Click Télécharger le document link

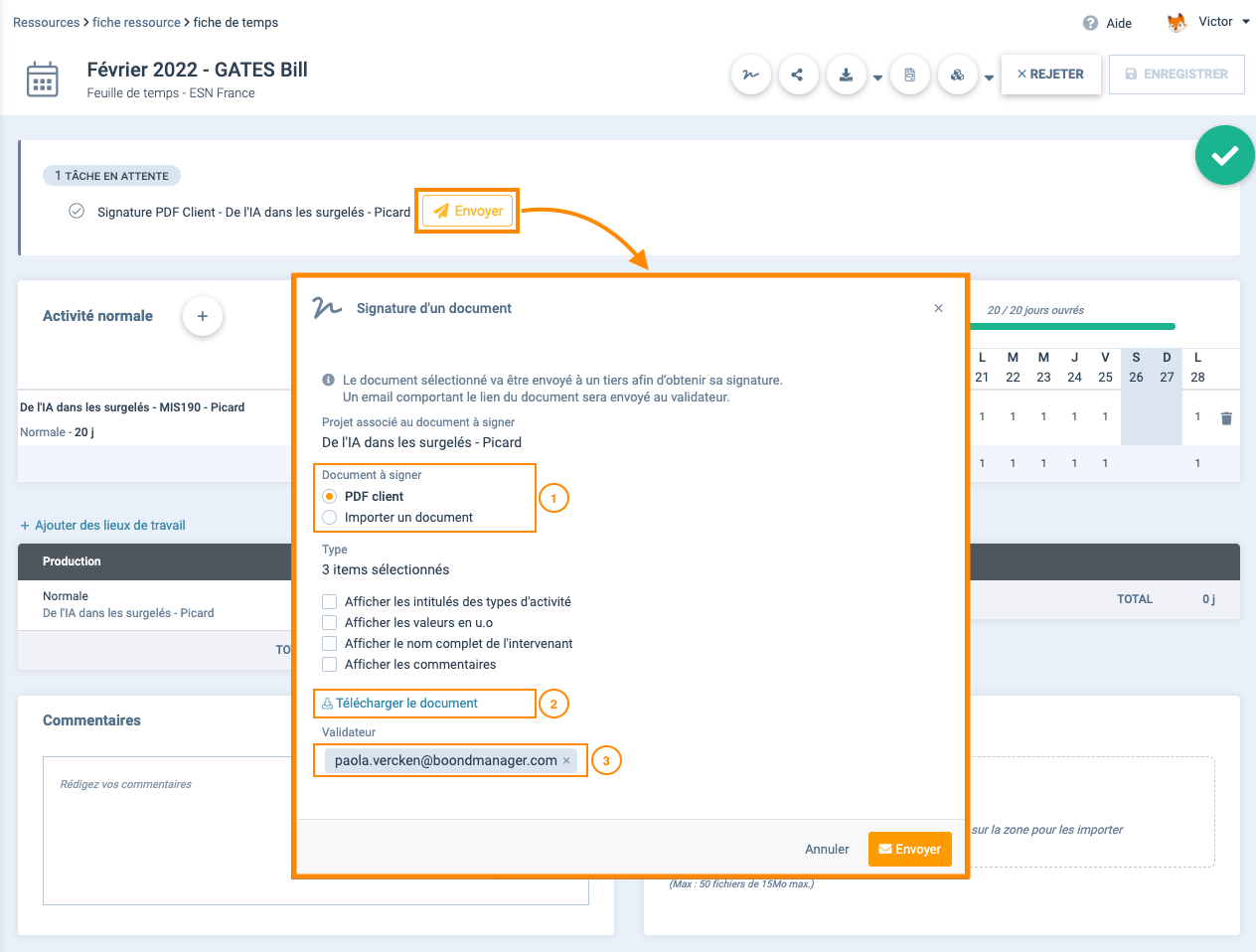click(x=405, y=704)
